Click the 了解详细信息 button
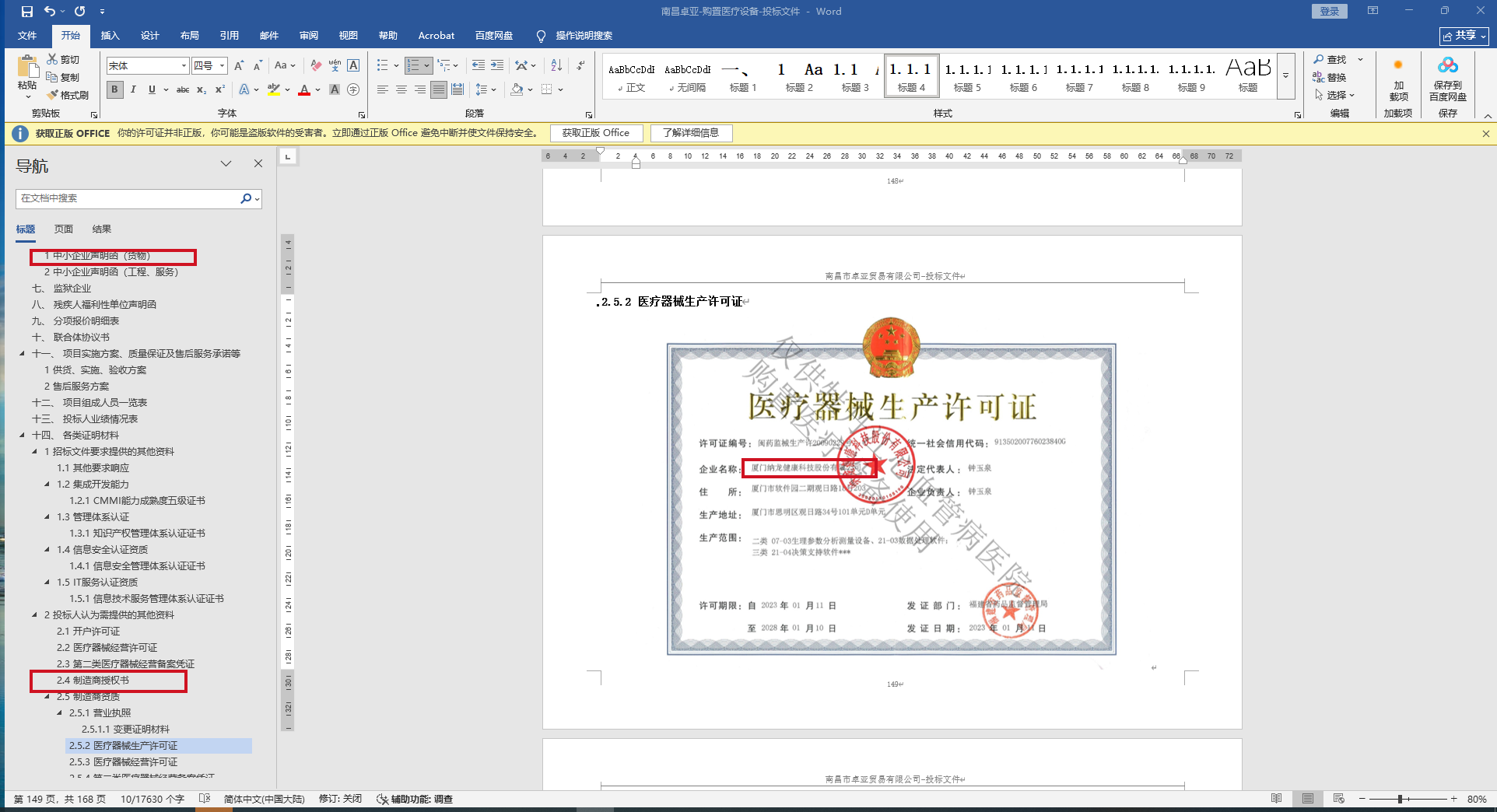This screenshot has height=812, width=1497. (691, 133)
